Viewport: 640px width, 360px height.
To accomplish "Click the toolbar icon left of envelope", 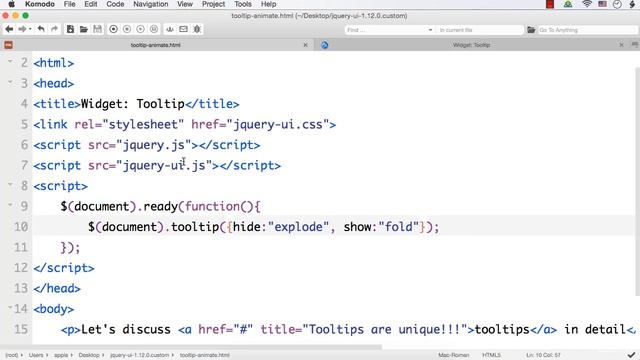I will (x=170, y=29).
